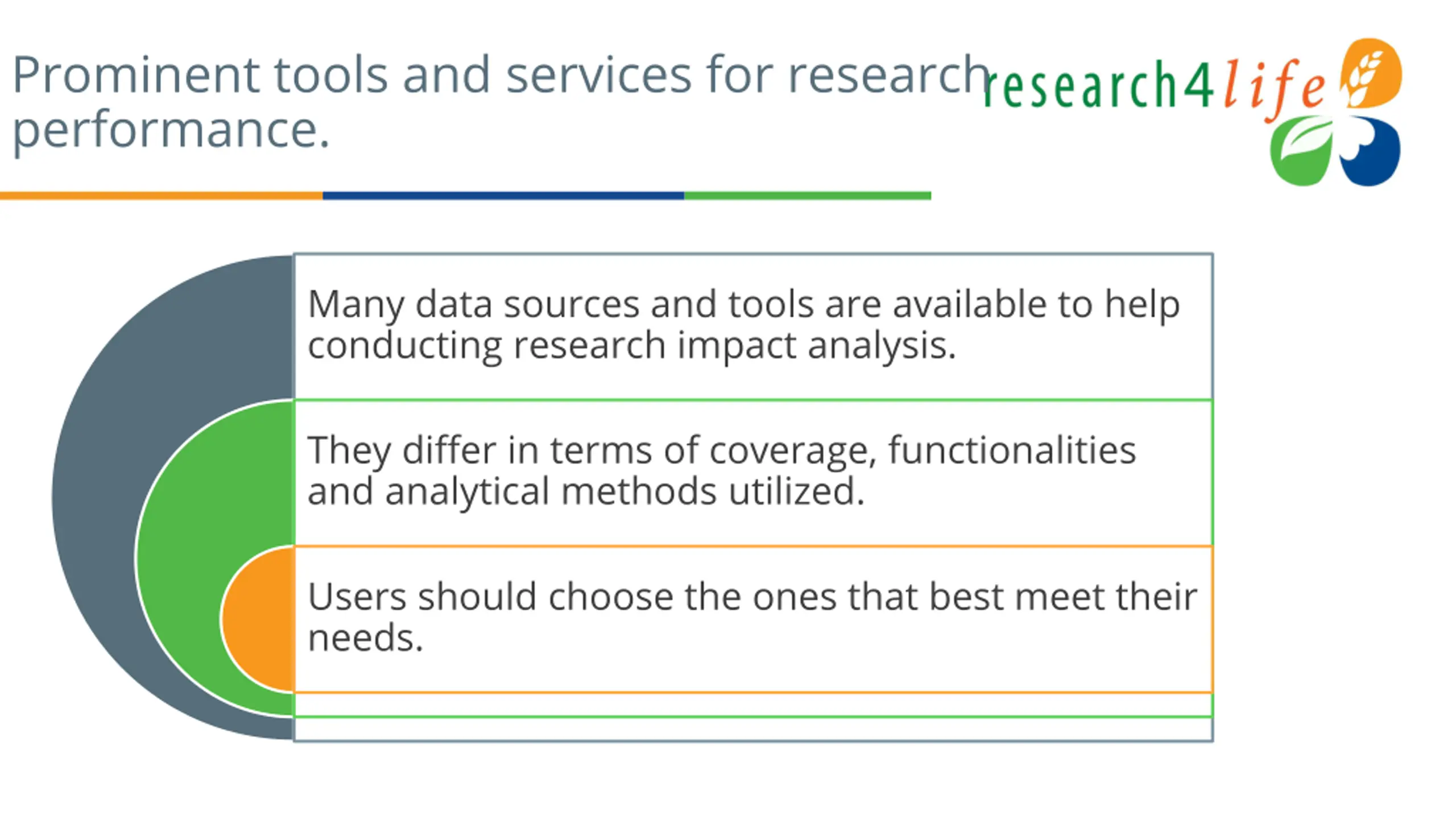Pick the orange segment of the divider line
Image resolution: width=1456 pixels, height=819 pixels.
tap(162, 196)
